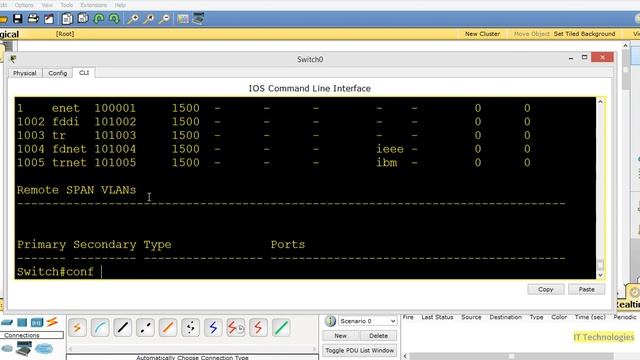Select the green Octal cable icon

[x=281, y=328]
